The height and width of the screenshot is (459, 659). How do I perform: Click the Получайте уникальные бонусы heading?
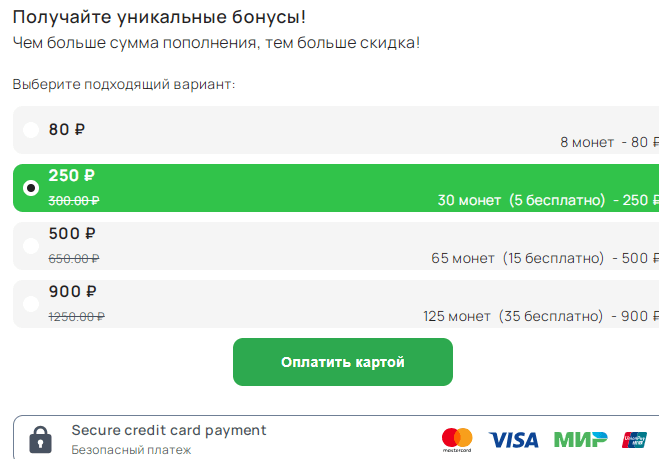pyautogui.click(x=160, y=17)
